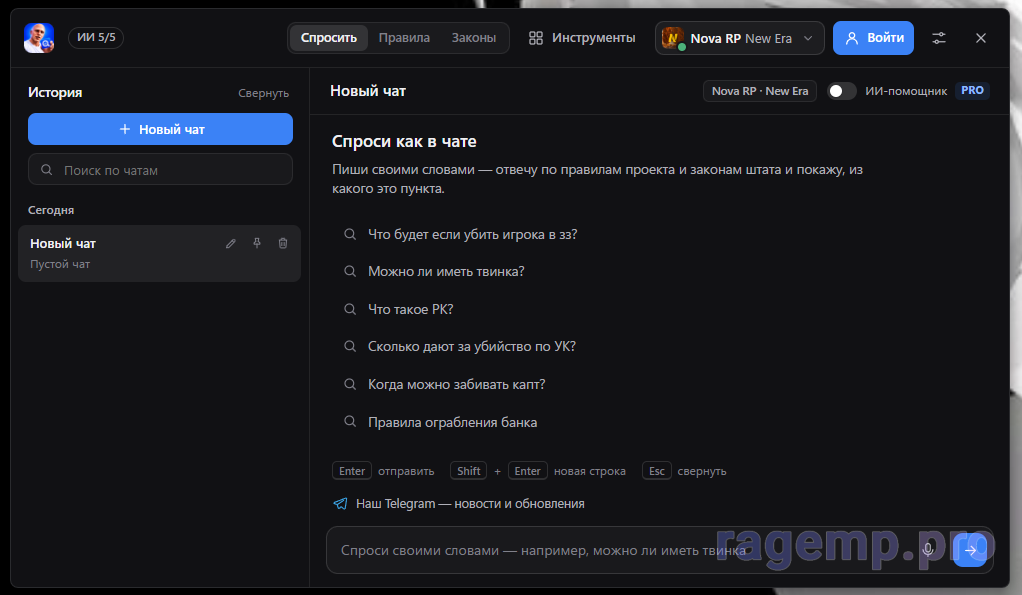The width and height of the screenshot is (1022, 595).
Task: Close the assistant window
Action: click(981, 38)
